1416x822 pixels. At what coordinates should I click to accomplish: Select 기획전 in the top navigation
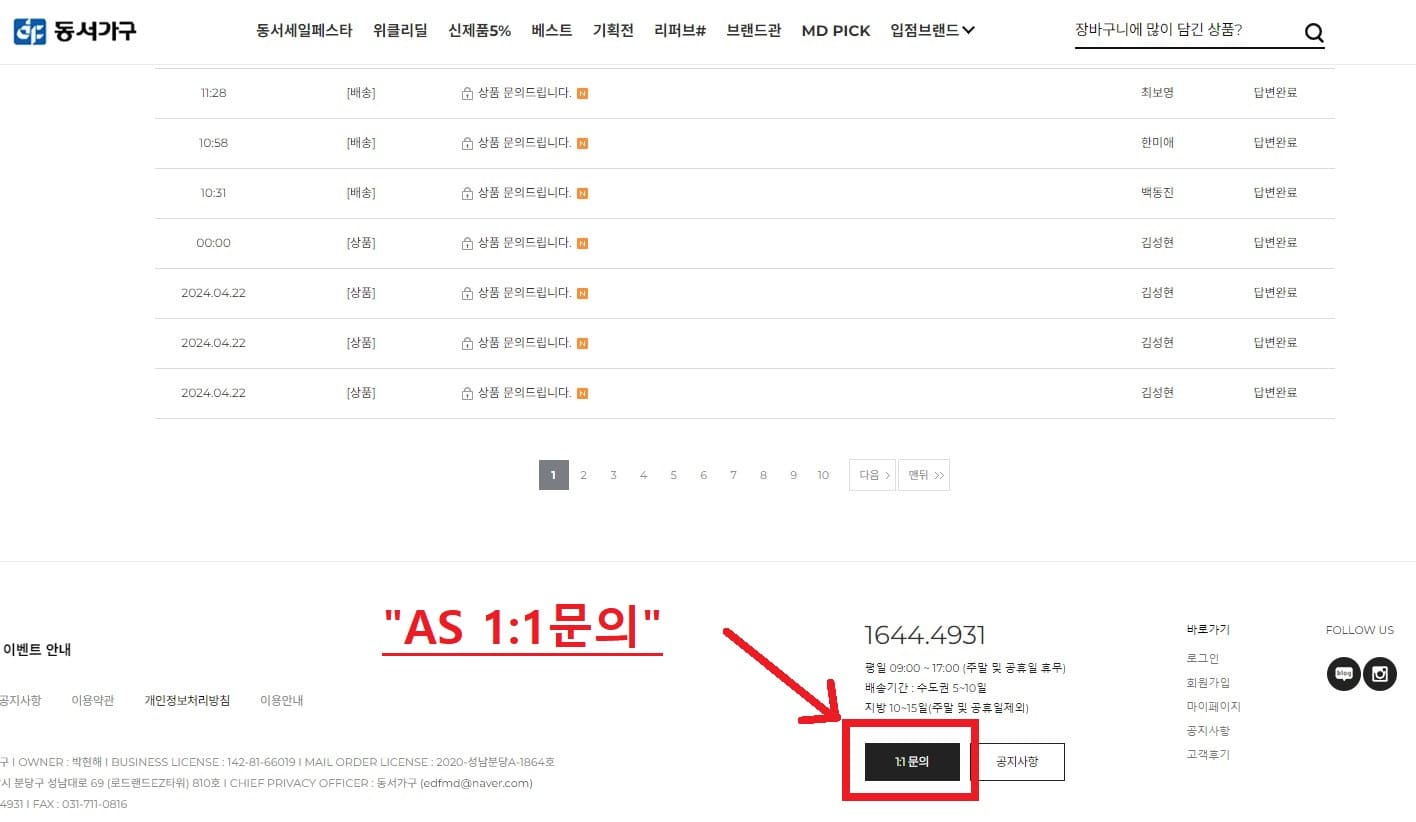pyautogui.click(x=612, y=30)
